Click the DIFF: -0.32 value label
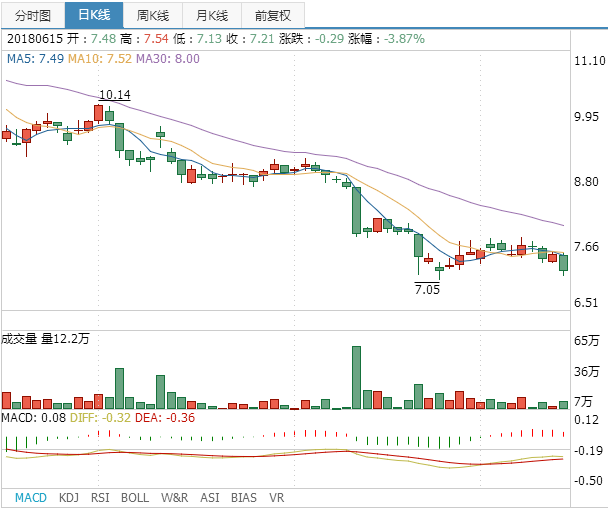Image resolution: width=608 pixels, height=511 pixels. (100, 418)
